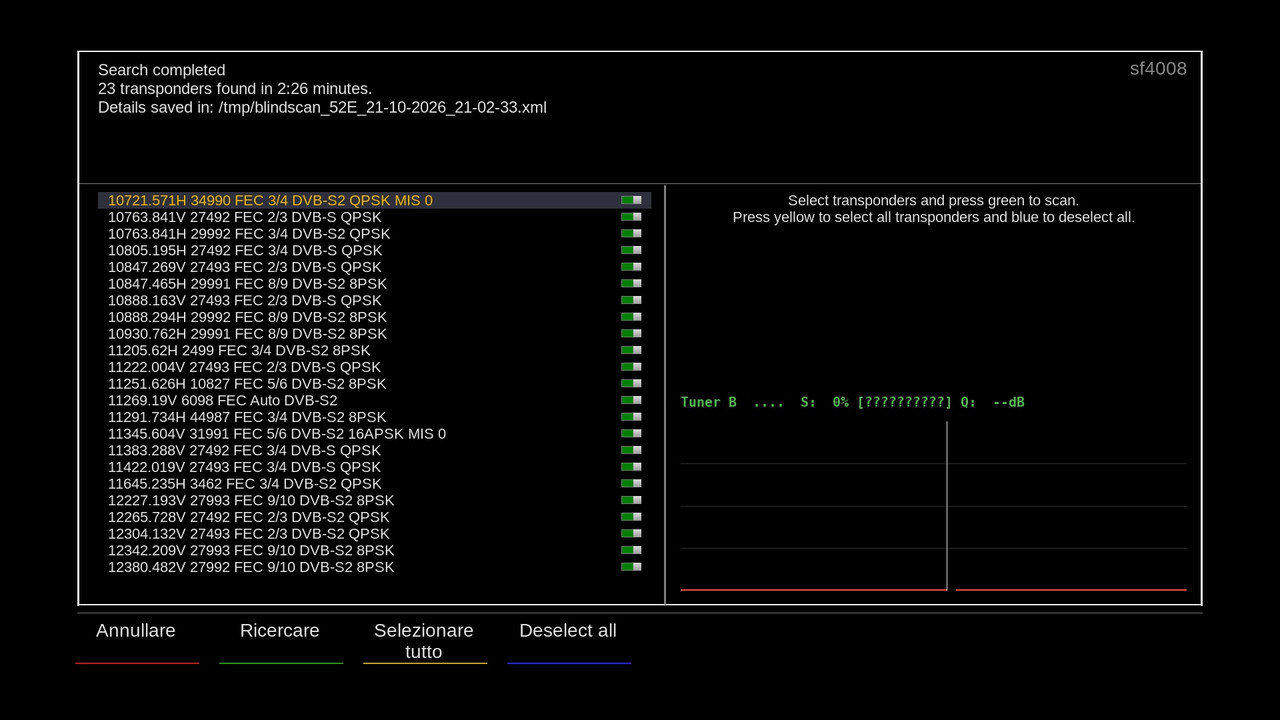Select row 11422.019V 27493 FEC 3/4

tap(375, 467)
